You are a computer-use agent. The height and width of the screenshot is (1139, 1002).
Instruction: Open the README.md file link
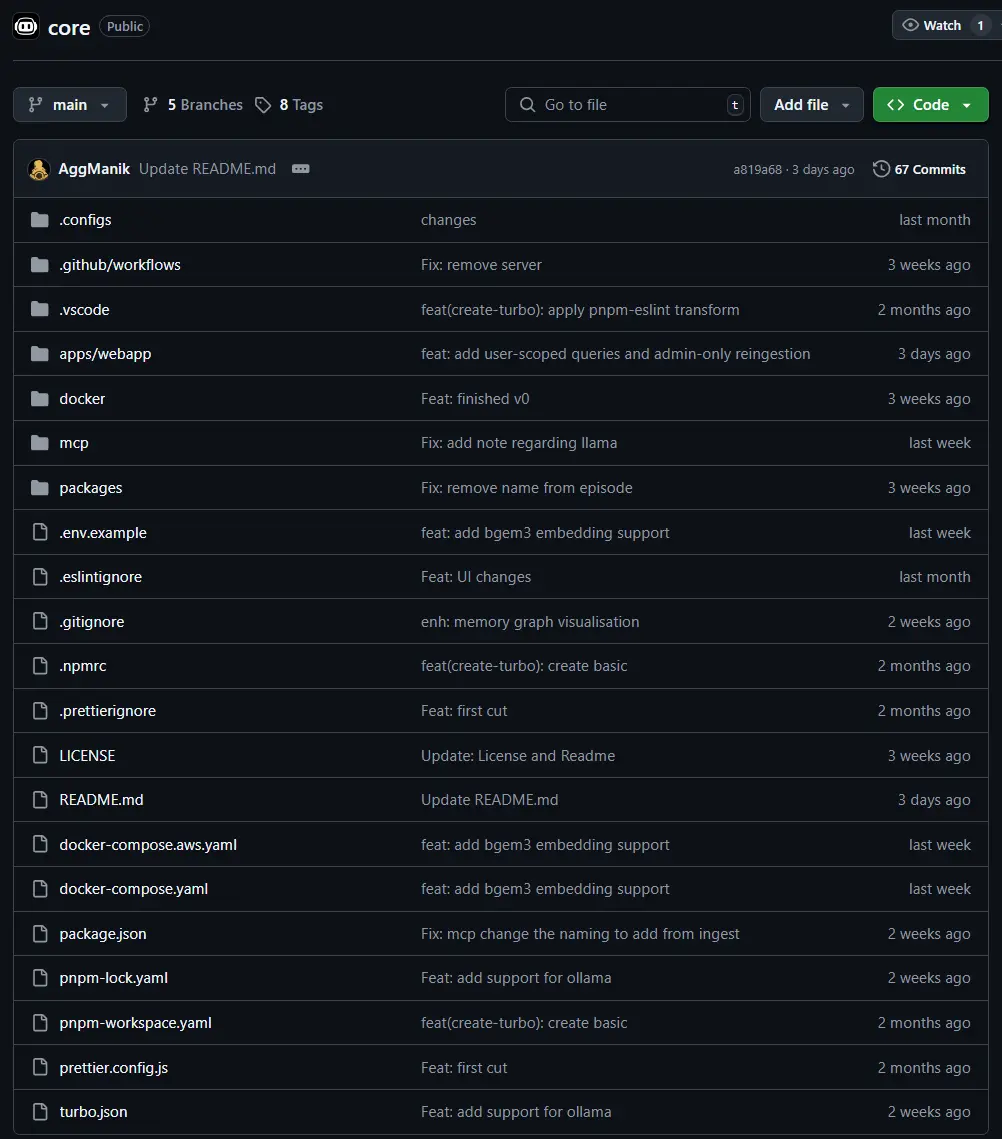101,800
